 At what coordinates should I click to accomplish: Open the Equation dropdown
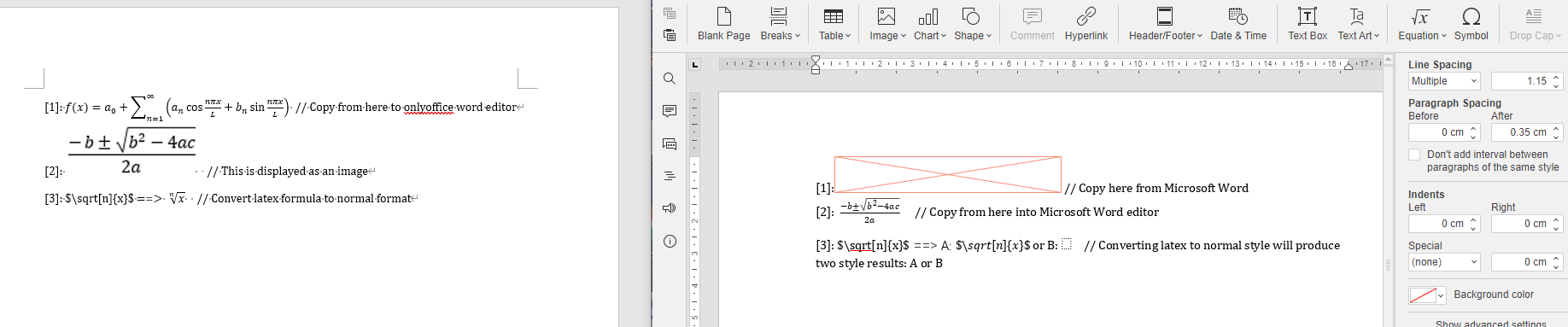1422,24
